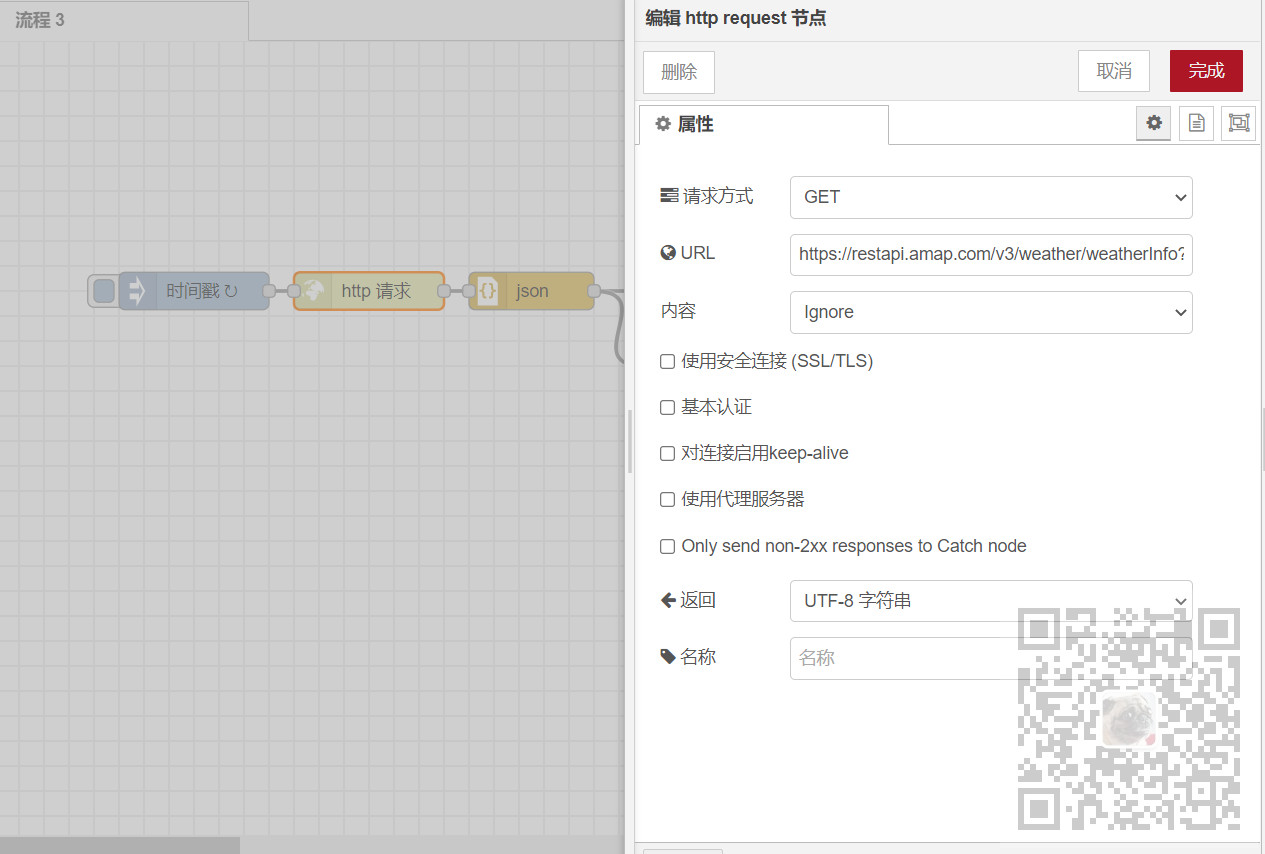Click the 编辑 http request 节点 title
Image resolution: width=1265 pixels, height=854 pixels.
pos(736,18)
